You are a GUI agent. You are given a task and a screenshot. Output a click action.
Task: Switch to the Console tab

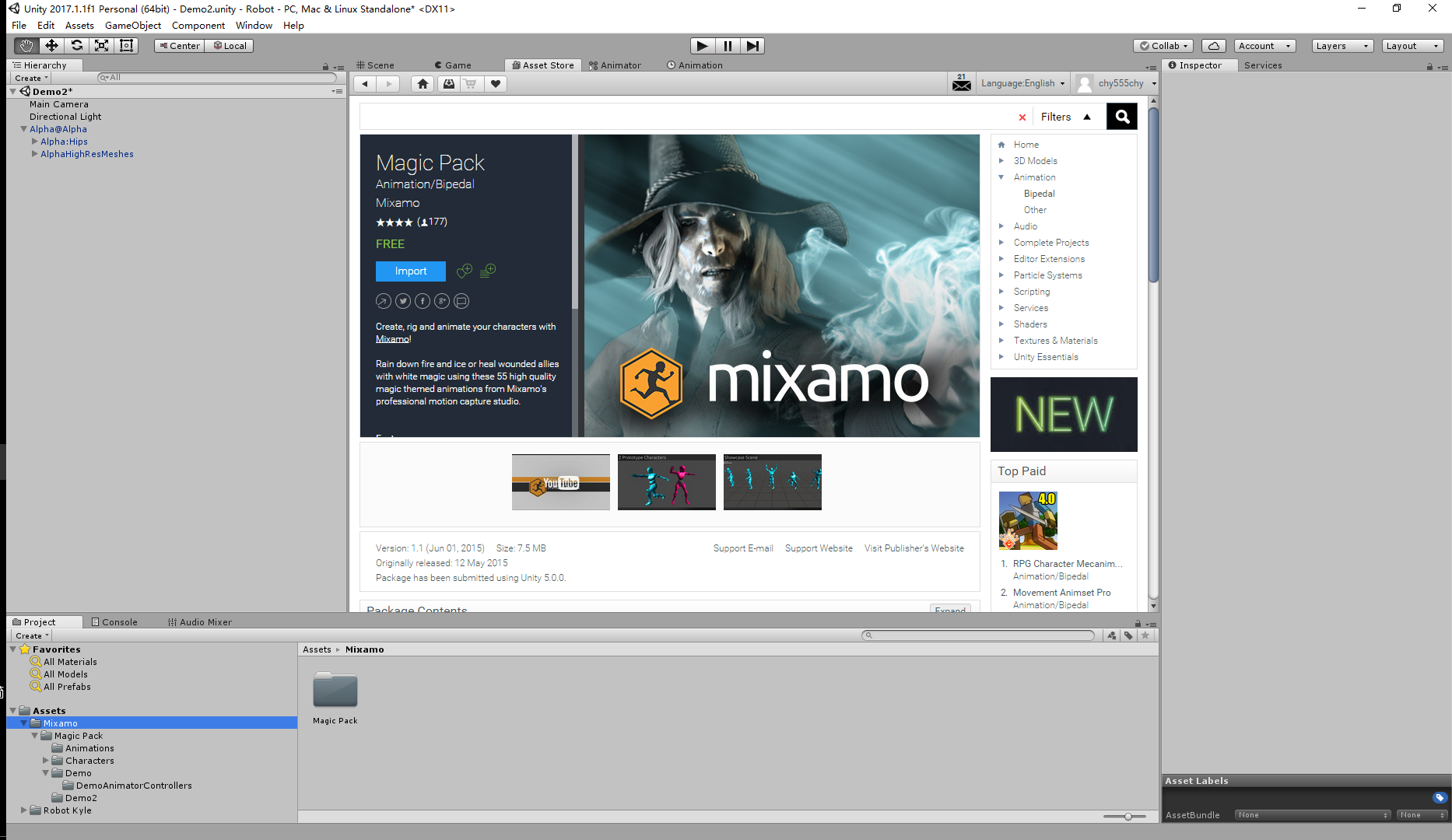pos(114,622)
